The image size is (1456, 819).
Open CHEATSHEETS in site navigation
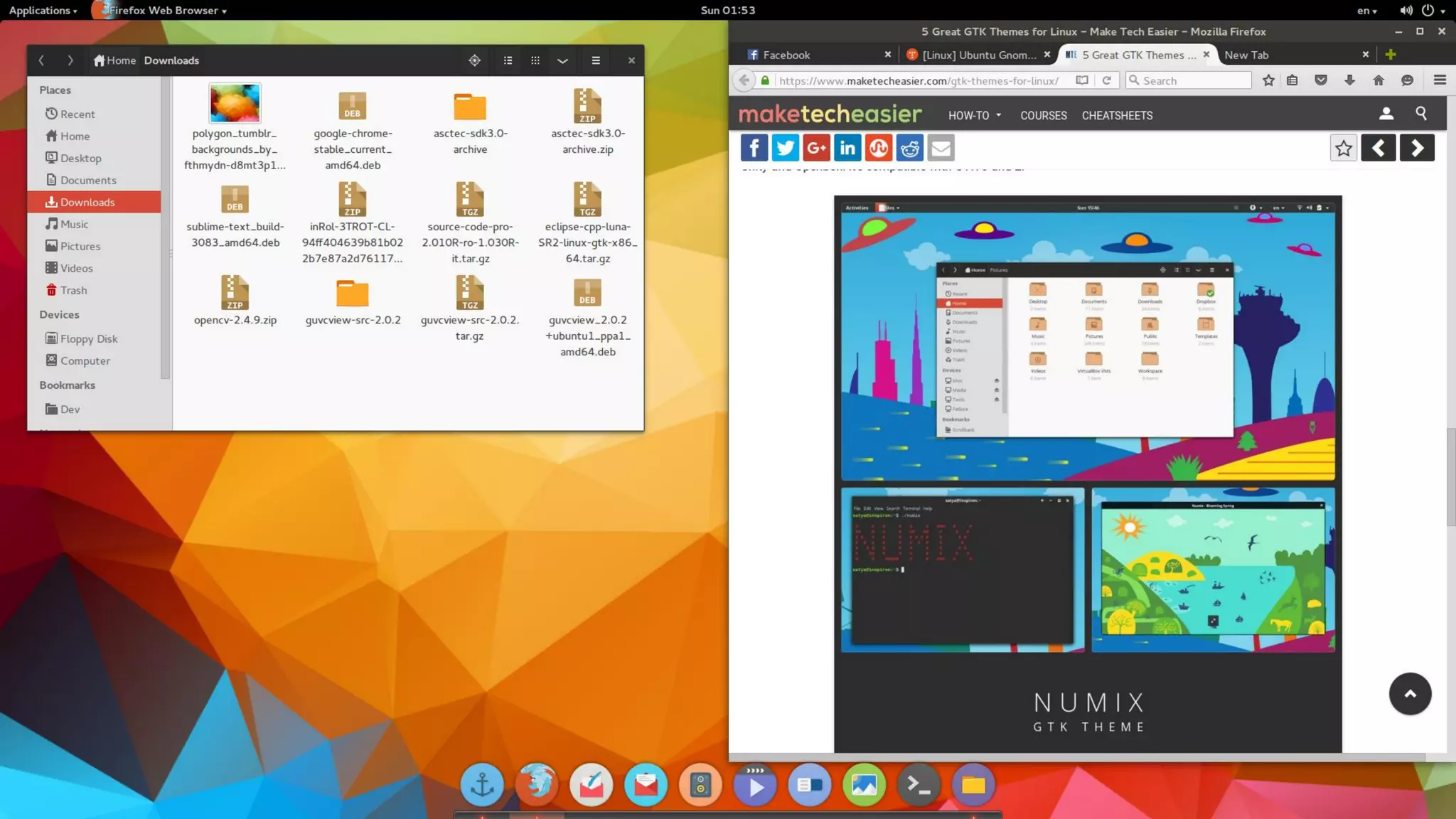coord(1118,115)
